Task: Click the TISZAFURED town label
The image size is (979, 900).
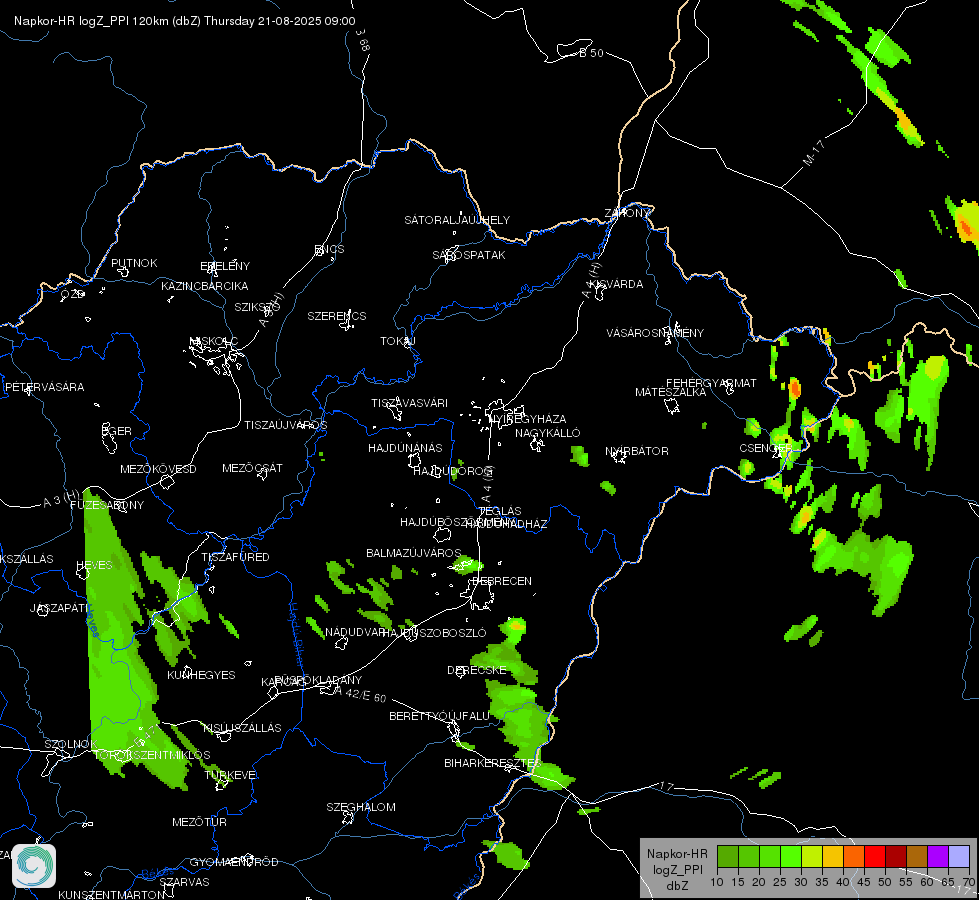Action: coord(235,557)
